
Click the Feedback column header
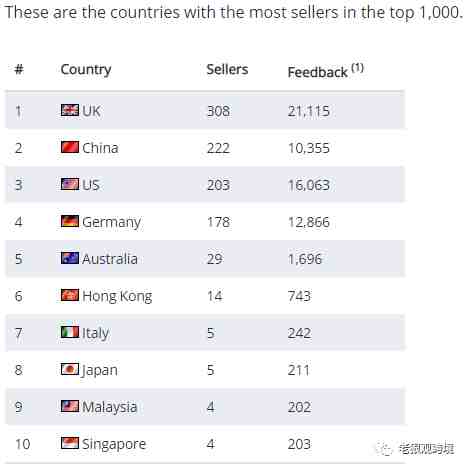(318, 72)
